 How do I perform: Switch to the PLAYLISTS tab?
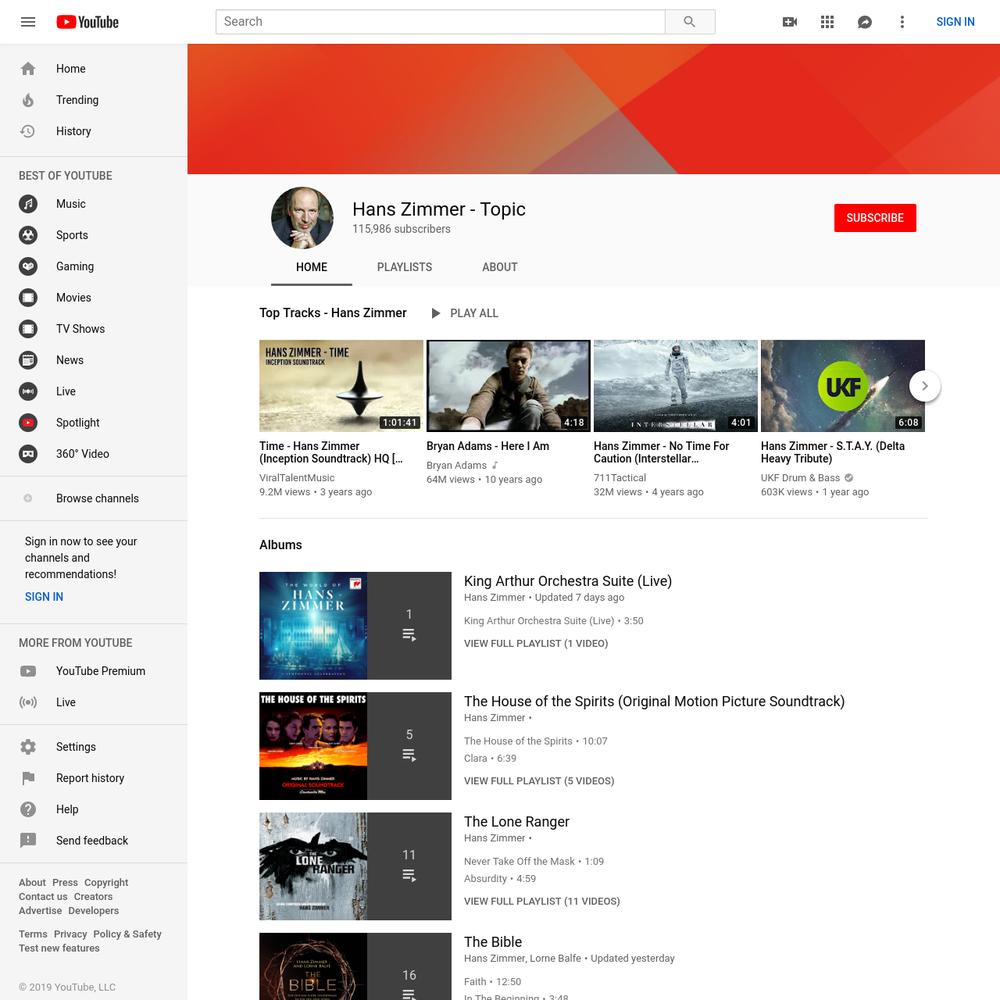click(404, 267)
